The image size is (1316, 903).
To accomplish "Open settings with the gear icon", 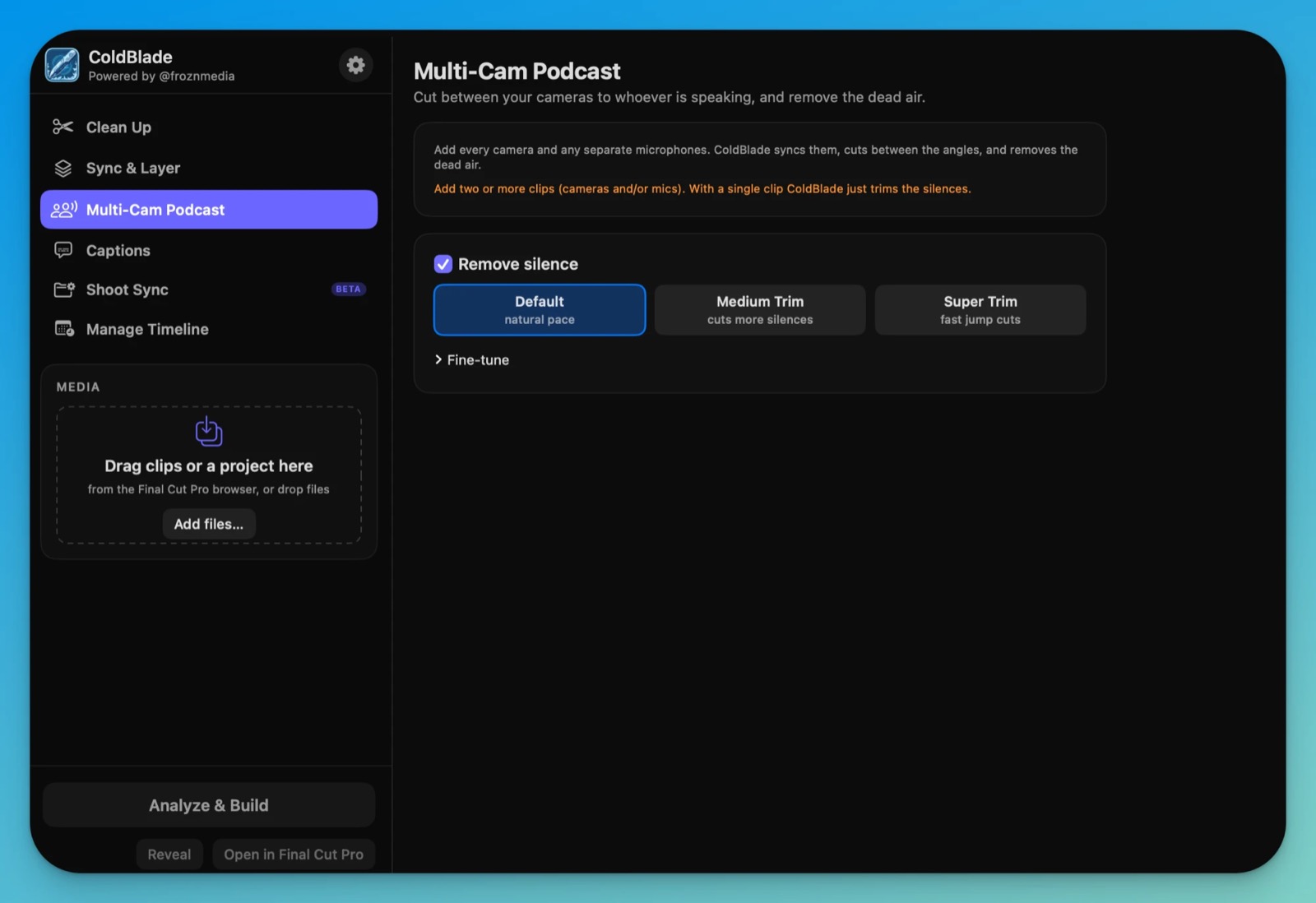I will (x=355, y=65).
